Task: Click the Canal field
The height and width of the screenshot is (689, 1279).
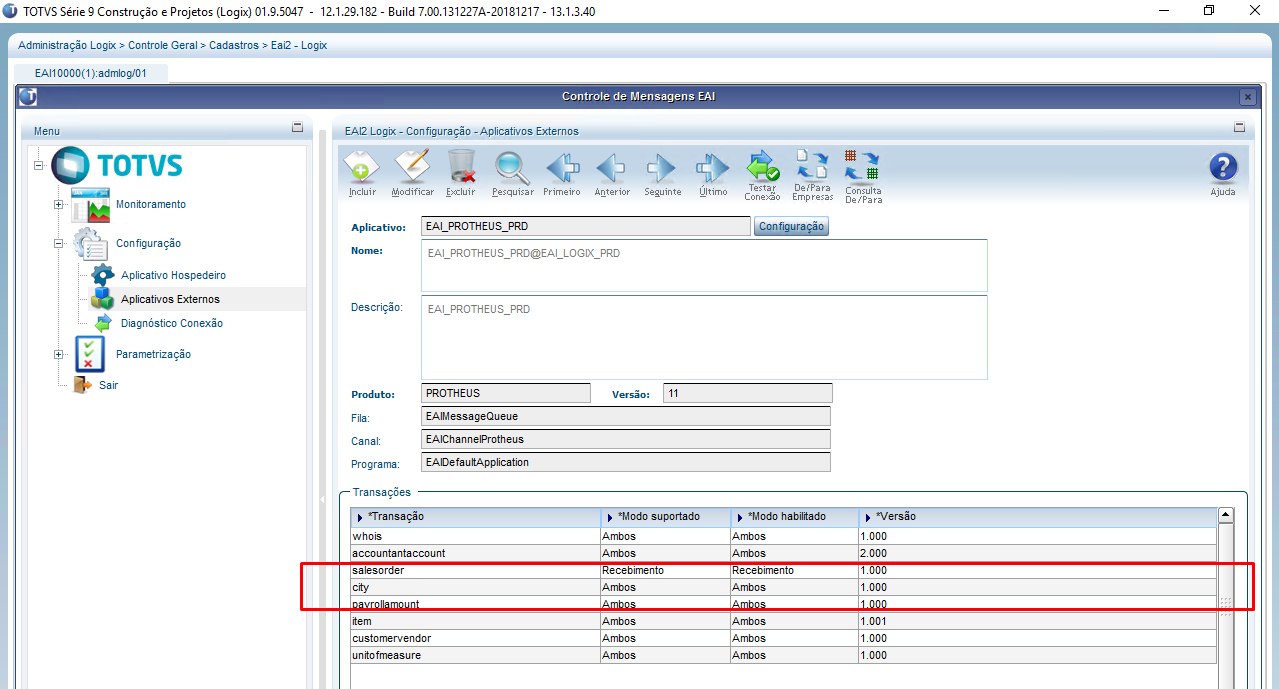Action: point(626,439)
